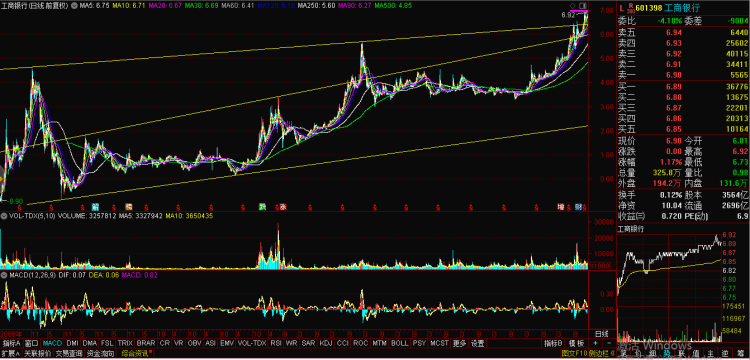Image resolution: width=750 pixels, height=360 pixels.
Task: Toggle the MACD indicator tab
Action: coord(52,343)
